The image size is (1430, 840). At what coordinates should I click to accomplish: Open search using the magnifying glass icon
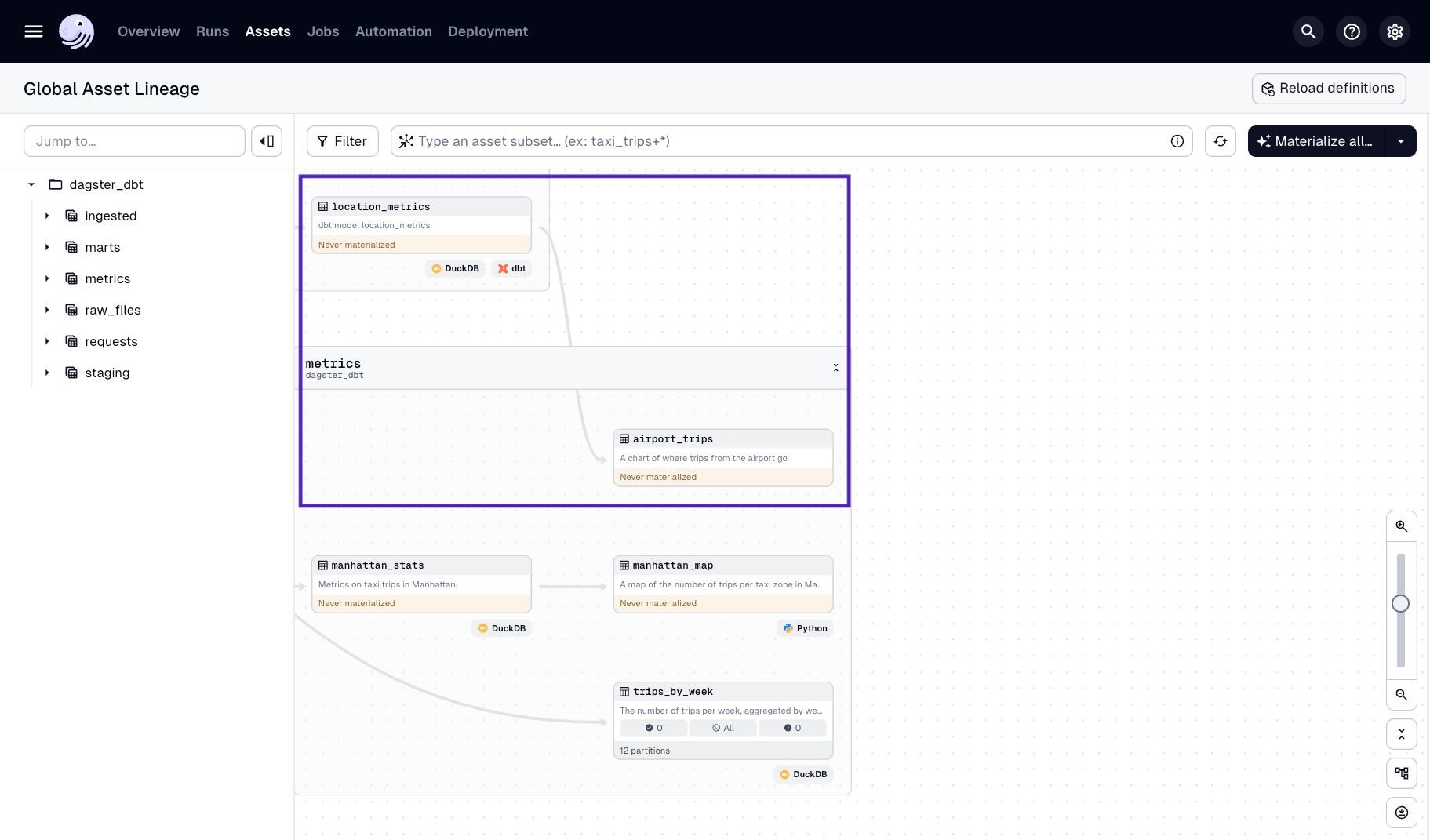point(1308,31)
